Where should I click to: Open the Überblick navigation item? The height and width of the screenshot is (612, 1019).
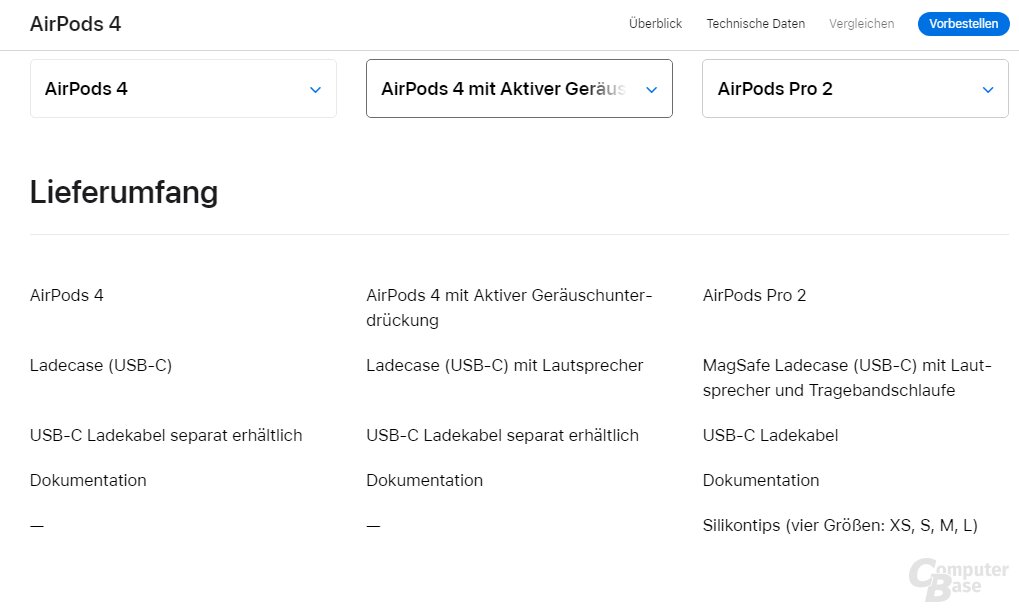tap(655, 23)
